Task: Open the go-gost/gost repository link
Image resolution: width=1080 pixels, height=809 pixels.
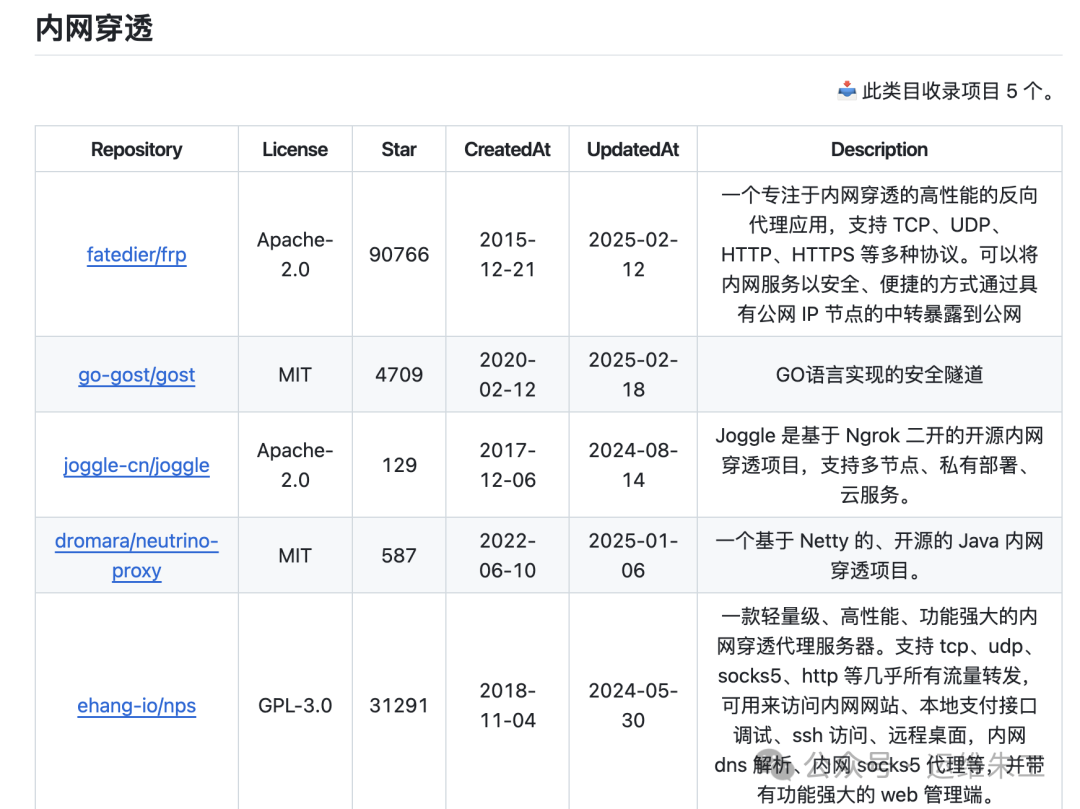Action: [x=136, y=375]
